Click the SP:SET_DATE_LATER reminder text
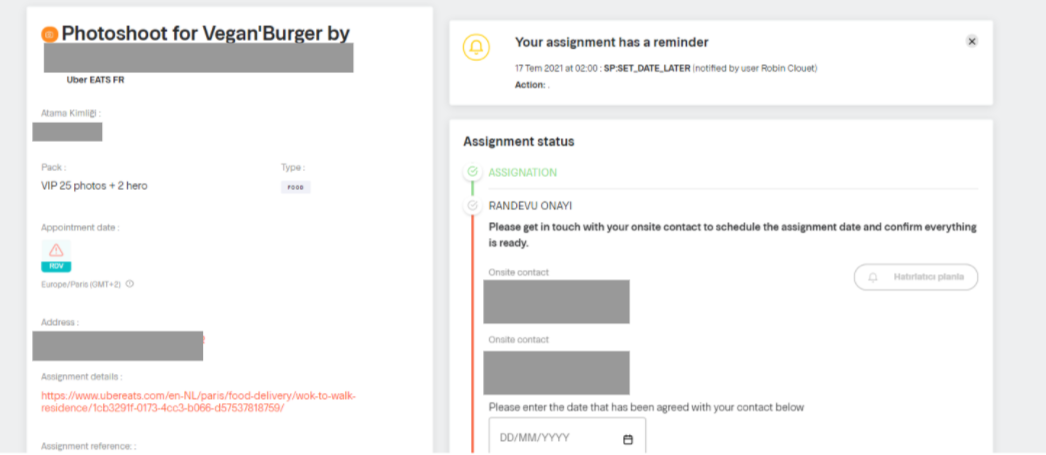This screenshot has height=455, width=1046. click(x=646, y=68)
